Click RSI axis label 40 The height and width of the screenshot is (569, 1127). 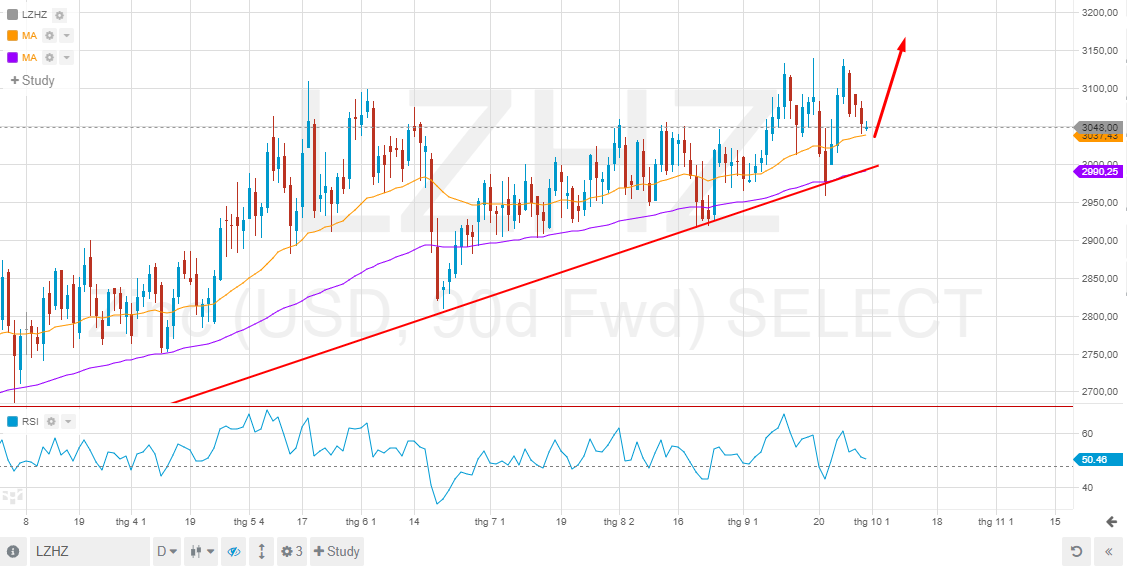[x=1089, y=488]
